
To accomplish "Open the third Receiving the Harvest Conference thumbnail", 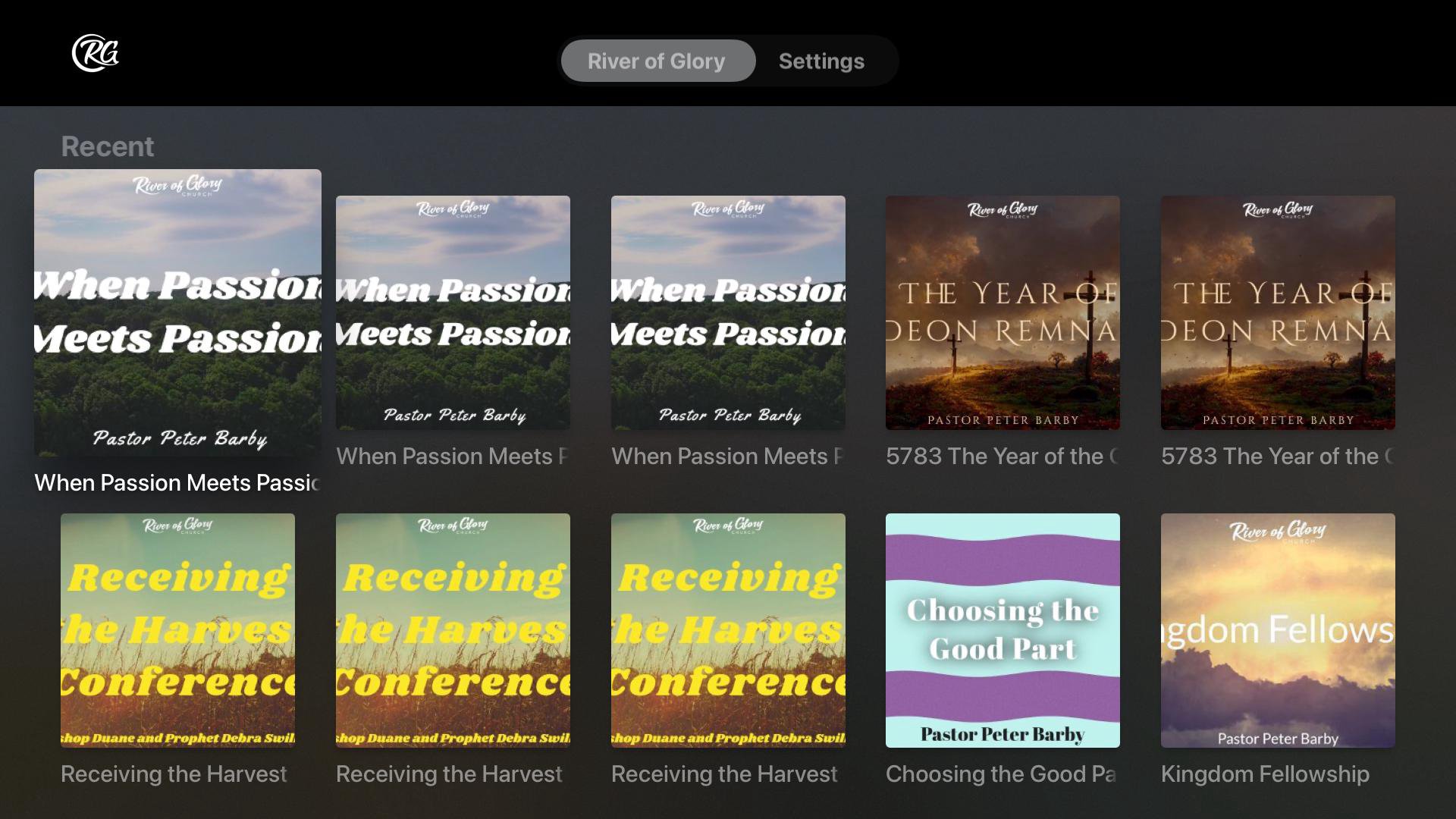I will pos(728,630).
